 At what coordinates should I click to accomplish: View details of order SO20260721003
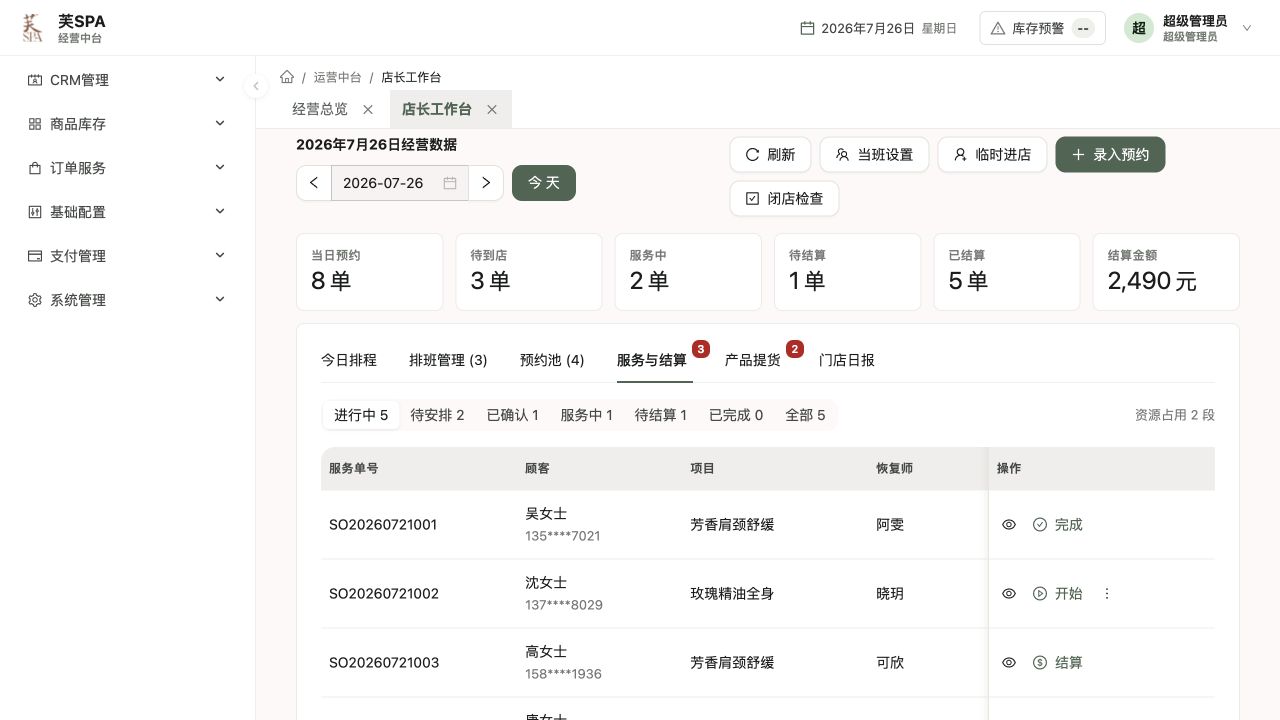[x=1009, y=662]
